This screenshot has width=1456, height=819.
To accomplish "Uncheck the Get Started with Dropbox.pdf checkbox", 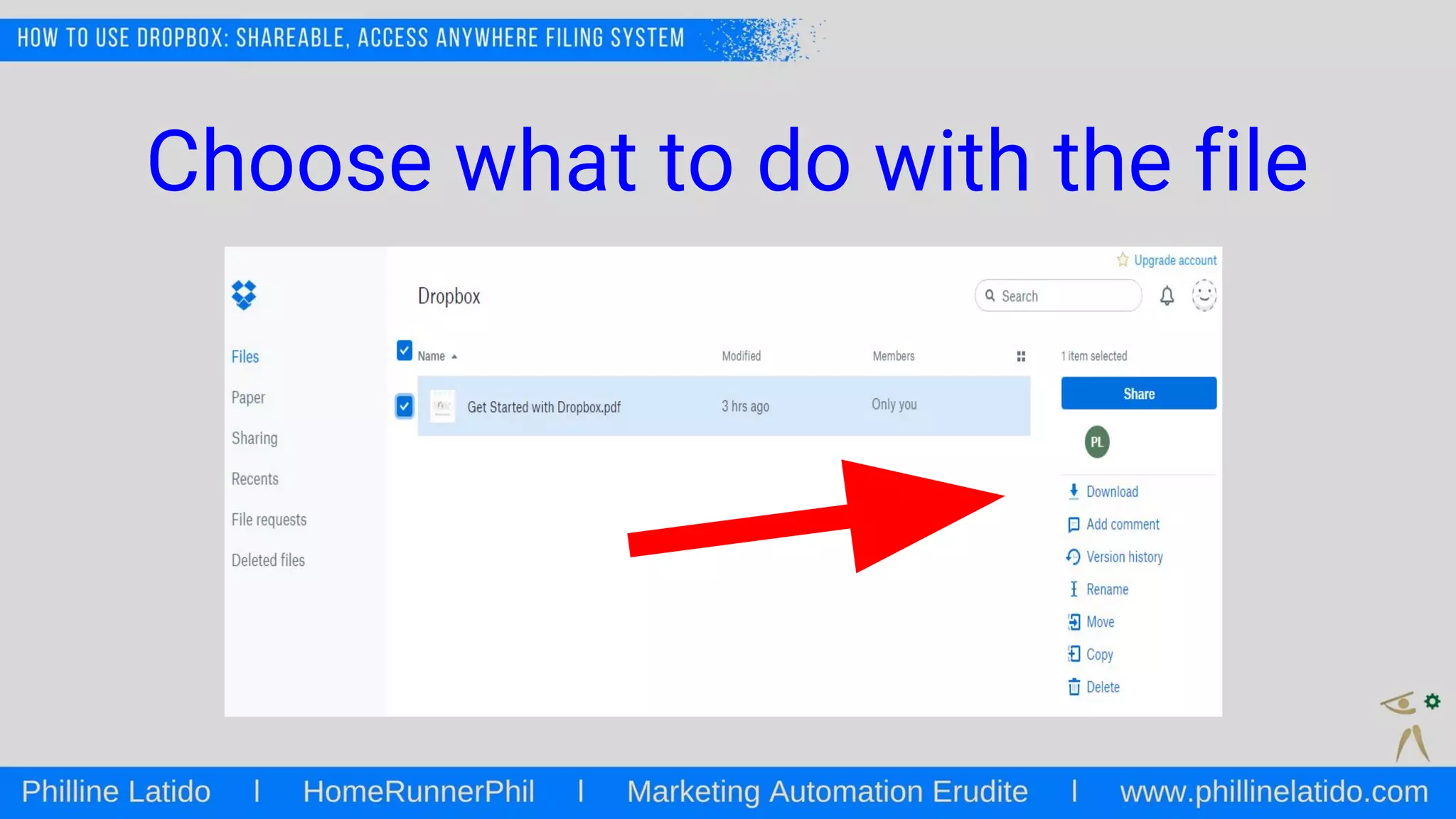I will (404, 406).
